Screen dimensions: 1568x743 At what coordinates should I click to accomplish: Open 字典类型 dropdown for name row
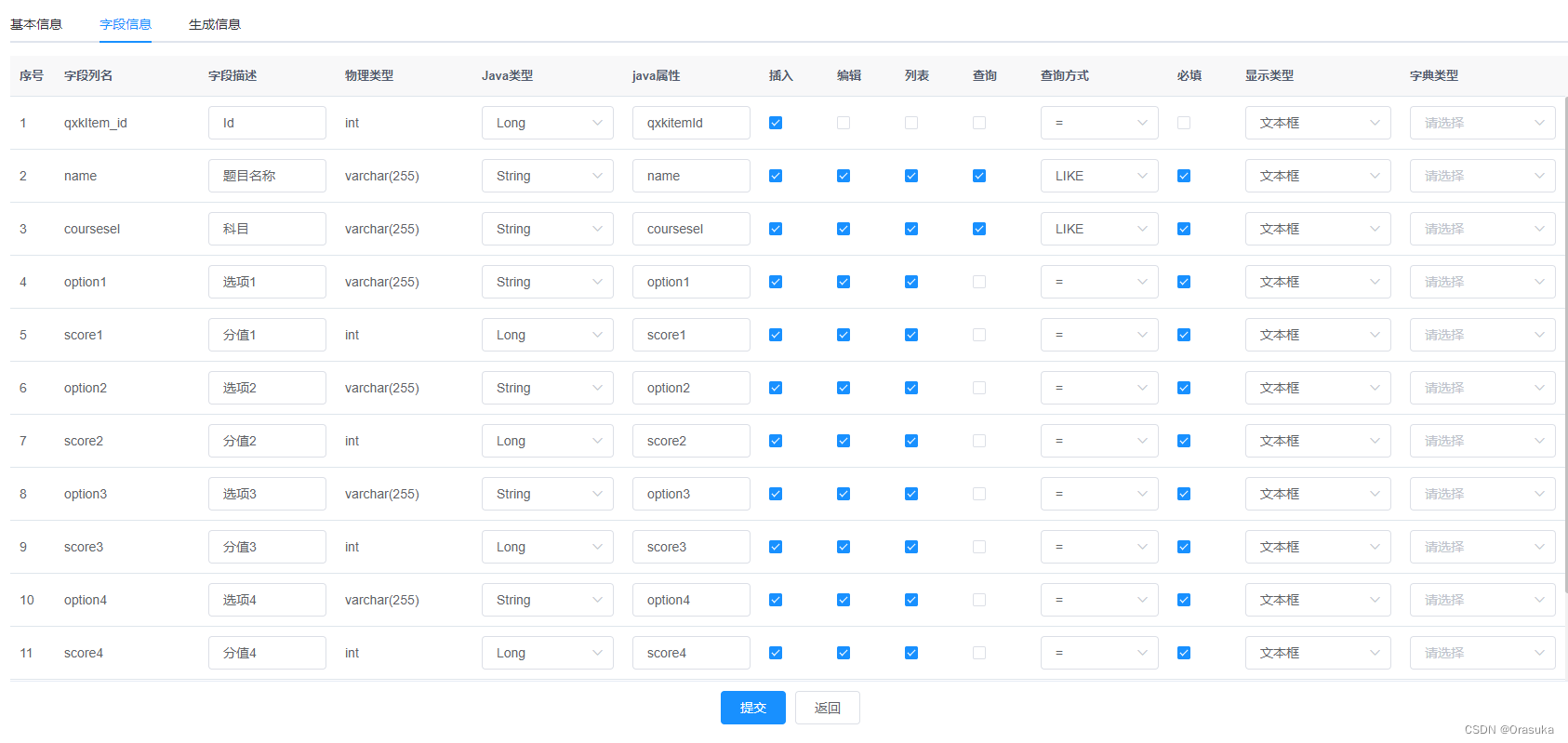tap(1482, 176)
